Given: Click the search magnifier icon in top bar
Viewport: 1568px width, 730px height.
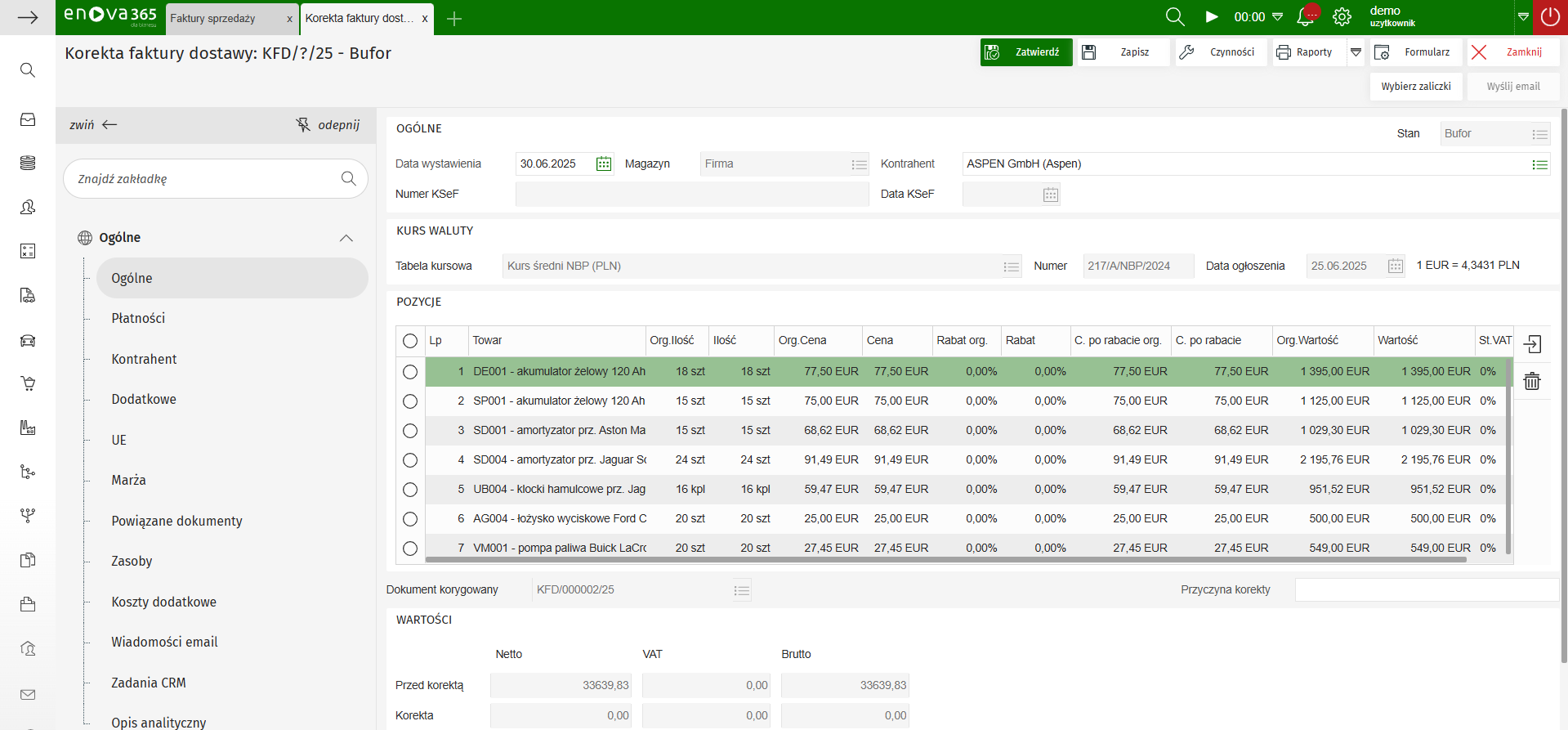Looking at the screenshot, I should (1174, 17).
